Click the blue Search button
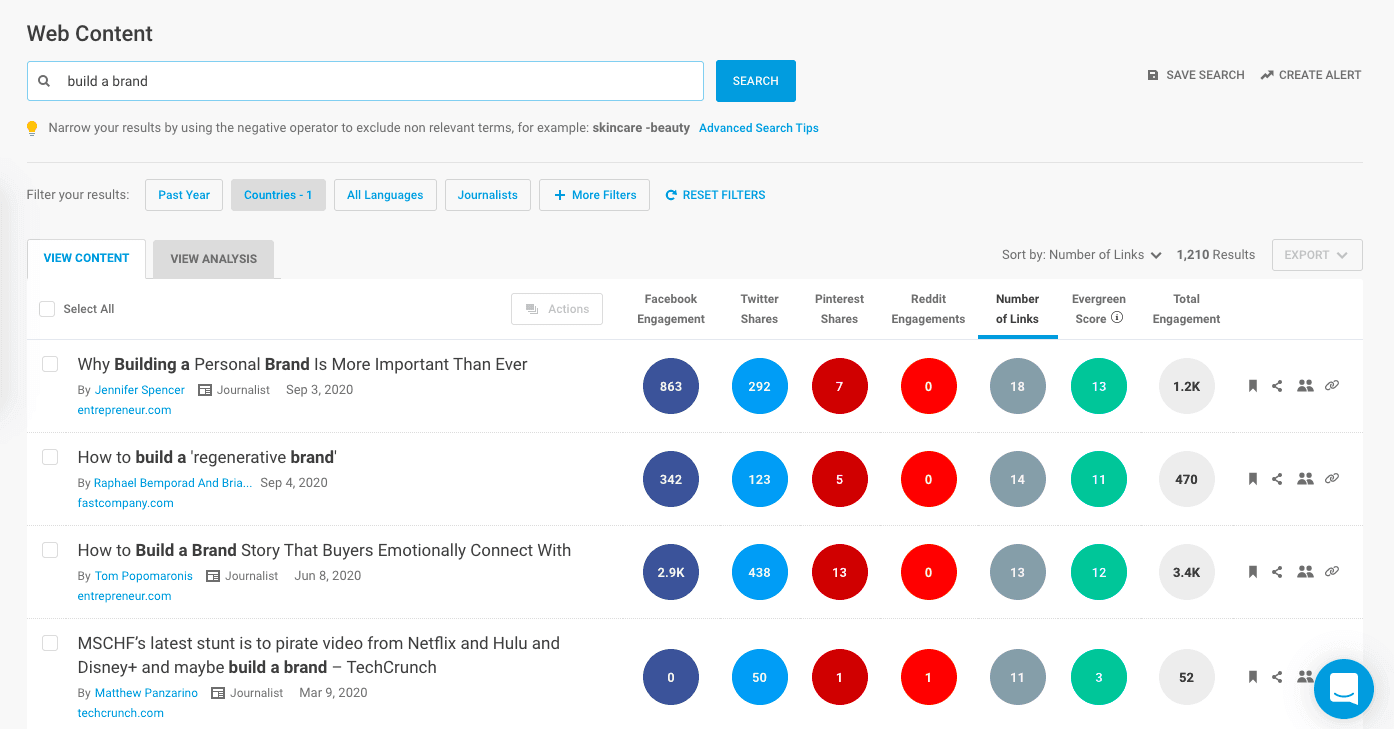Screen dimensions: 1394x729 (755, 81)
